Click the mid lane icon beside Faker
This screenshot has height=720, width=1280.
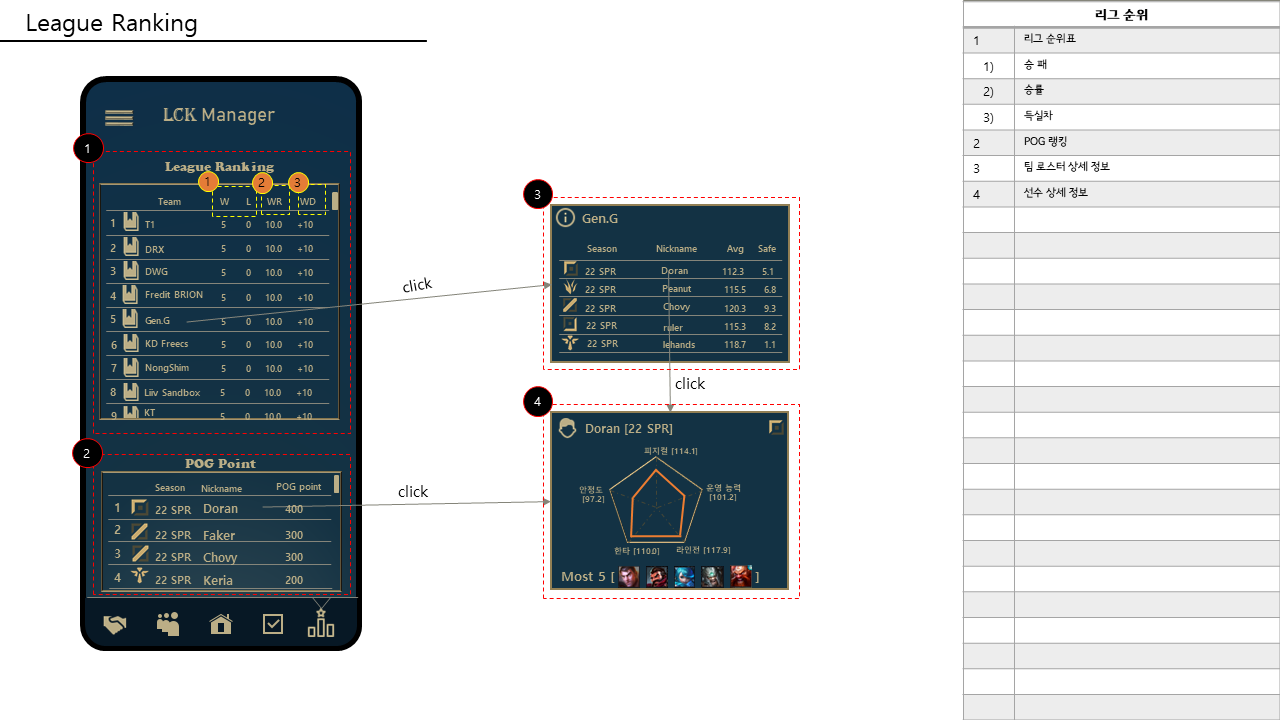click(x=140, y=532)
